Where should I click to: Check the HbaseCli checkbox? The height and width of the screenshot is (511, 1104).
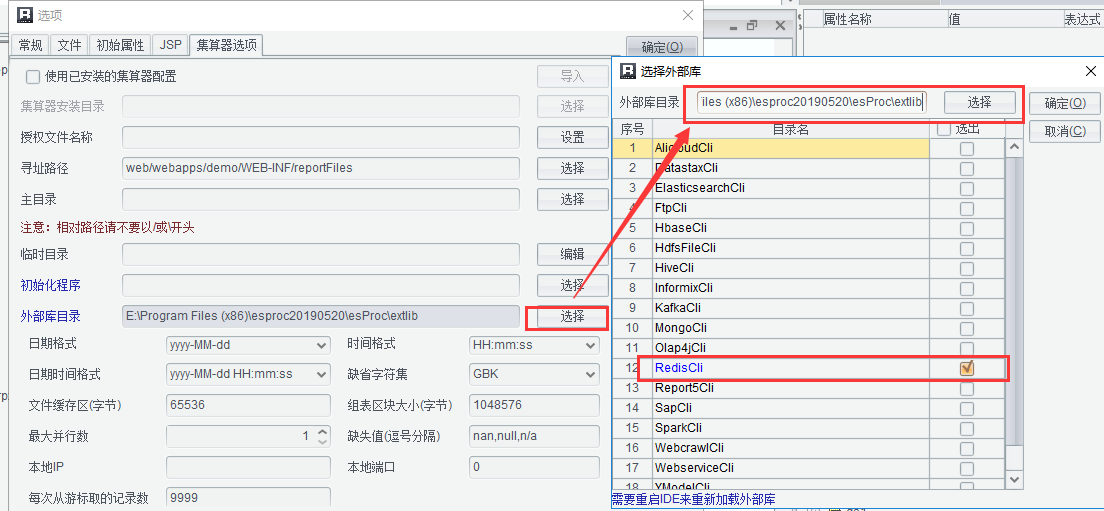point(967,228)
